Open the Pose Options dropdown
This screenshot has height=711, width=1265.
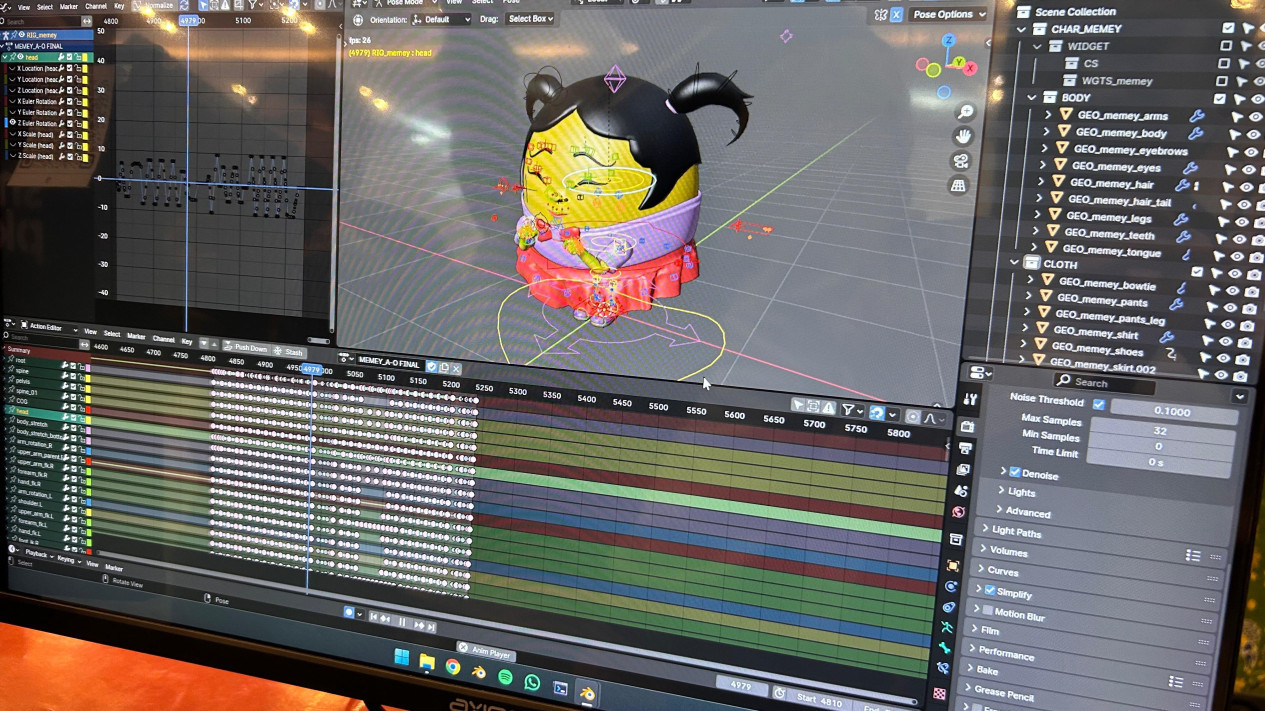948,14
